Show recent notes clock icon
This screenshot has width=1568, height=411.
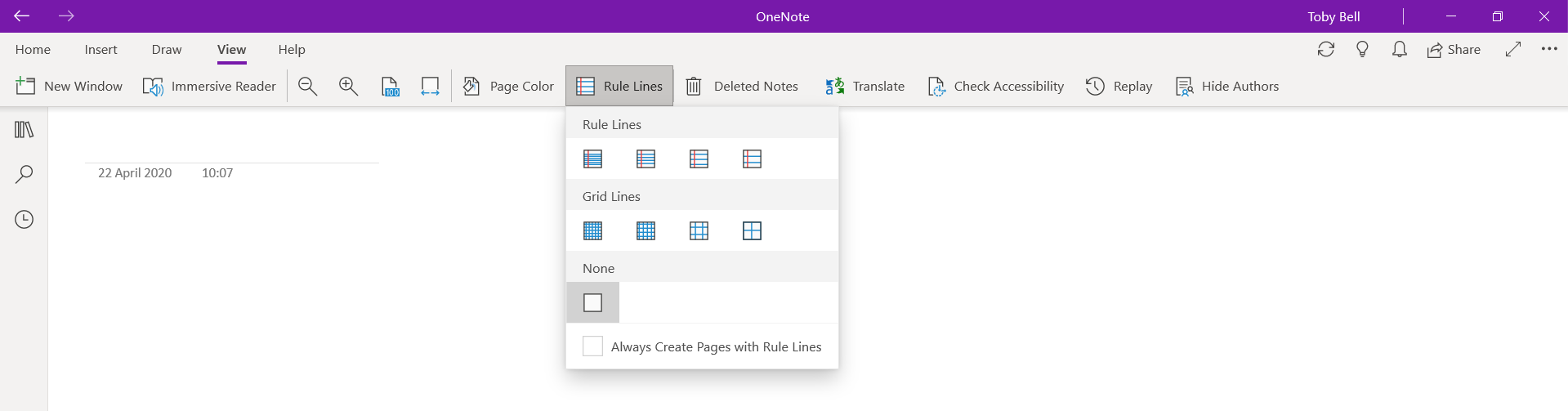click(24, 219)
